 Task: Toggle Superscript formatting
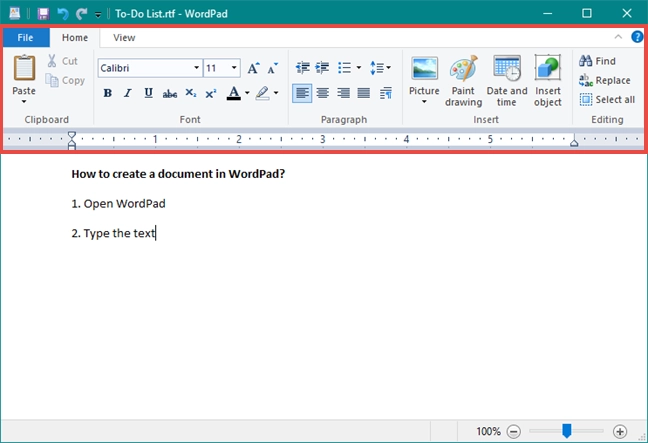tap(210, 93)
